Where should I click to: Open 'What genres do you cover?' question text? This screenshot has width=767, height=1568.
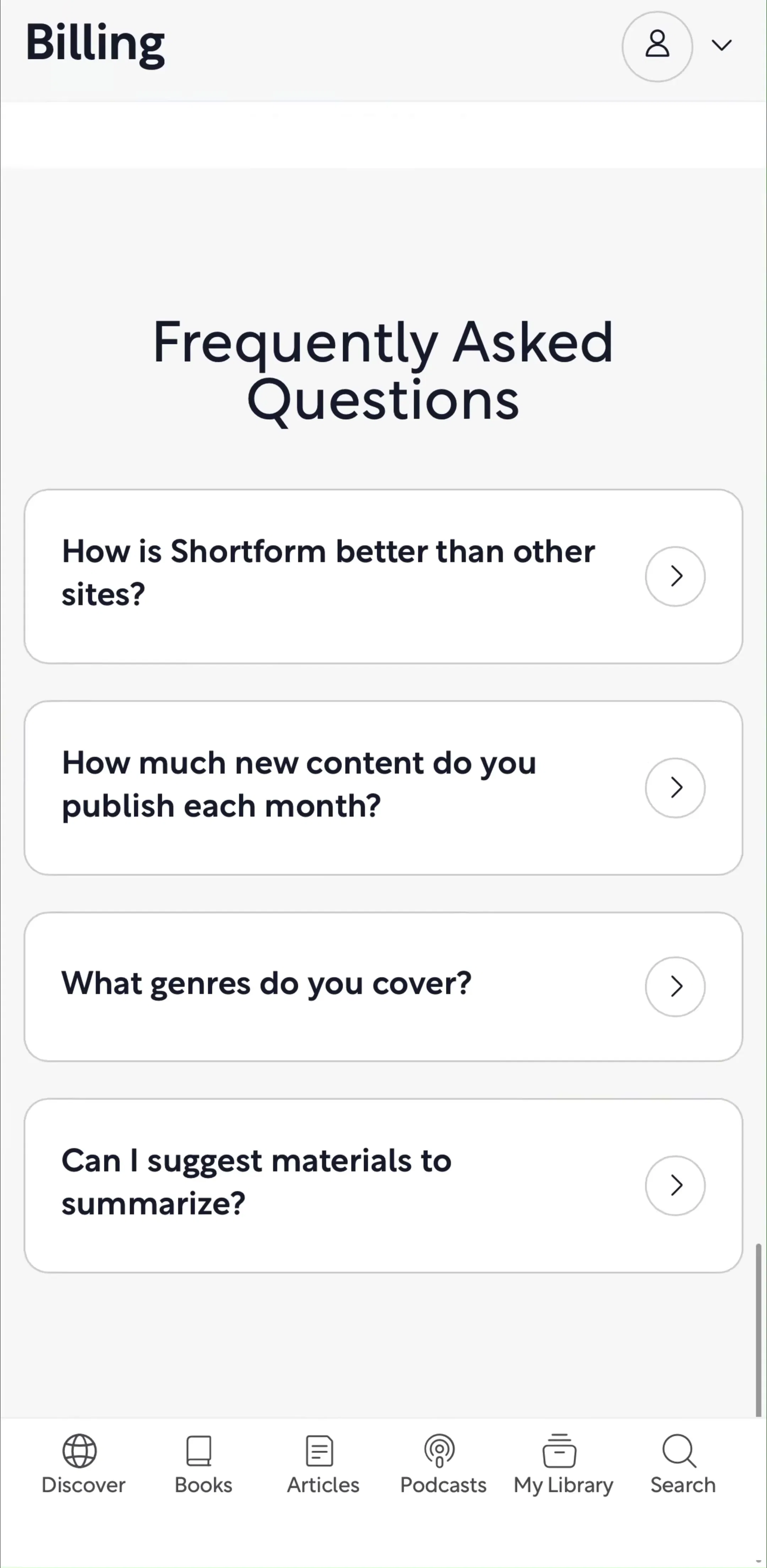(266, 984)
